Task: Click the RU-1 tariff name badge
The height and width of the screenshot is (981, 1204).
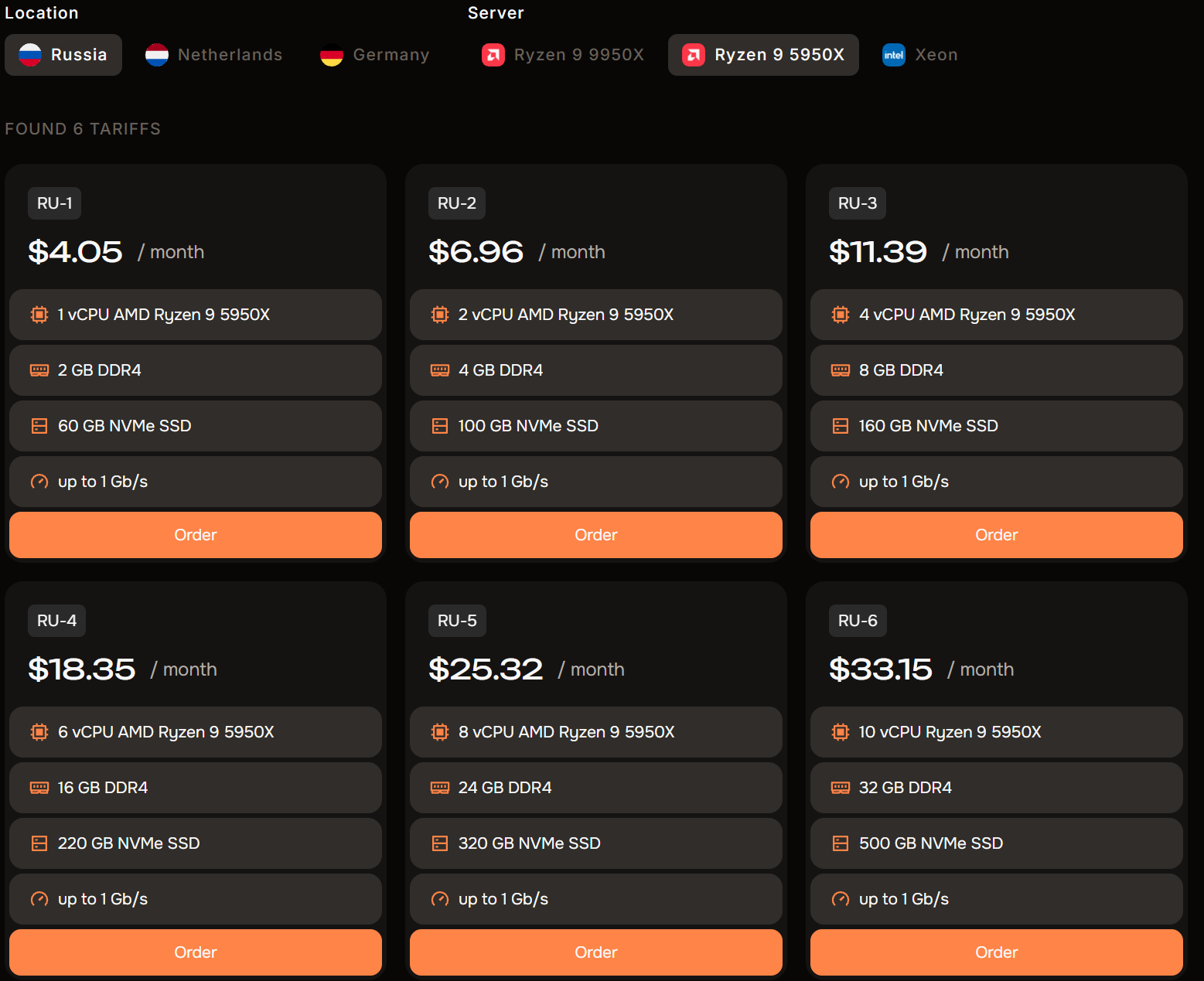Action: coord(55,203)
